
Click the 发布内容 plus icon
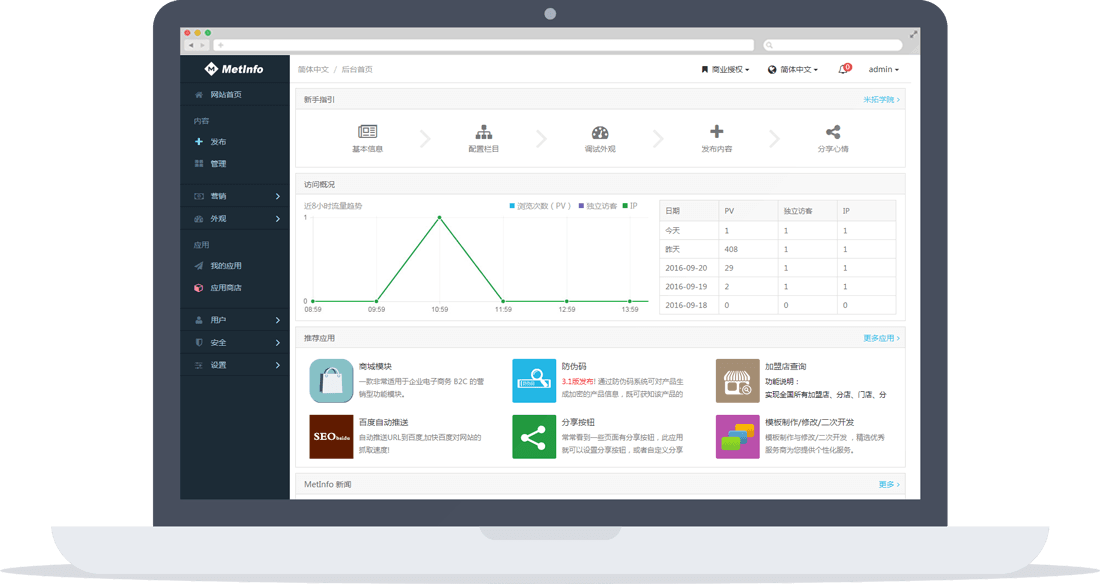click(716, 132)
